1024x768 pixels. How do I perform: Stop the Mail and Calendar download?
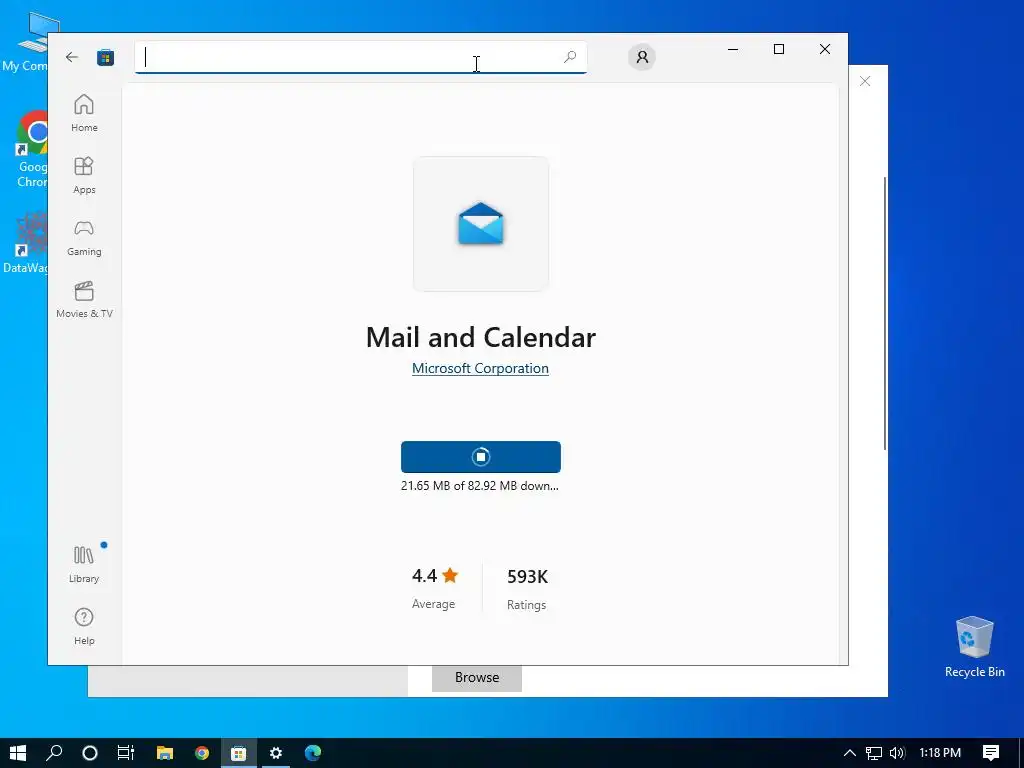[x=481, y=456]
